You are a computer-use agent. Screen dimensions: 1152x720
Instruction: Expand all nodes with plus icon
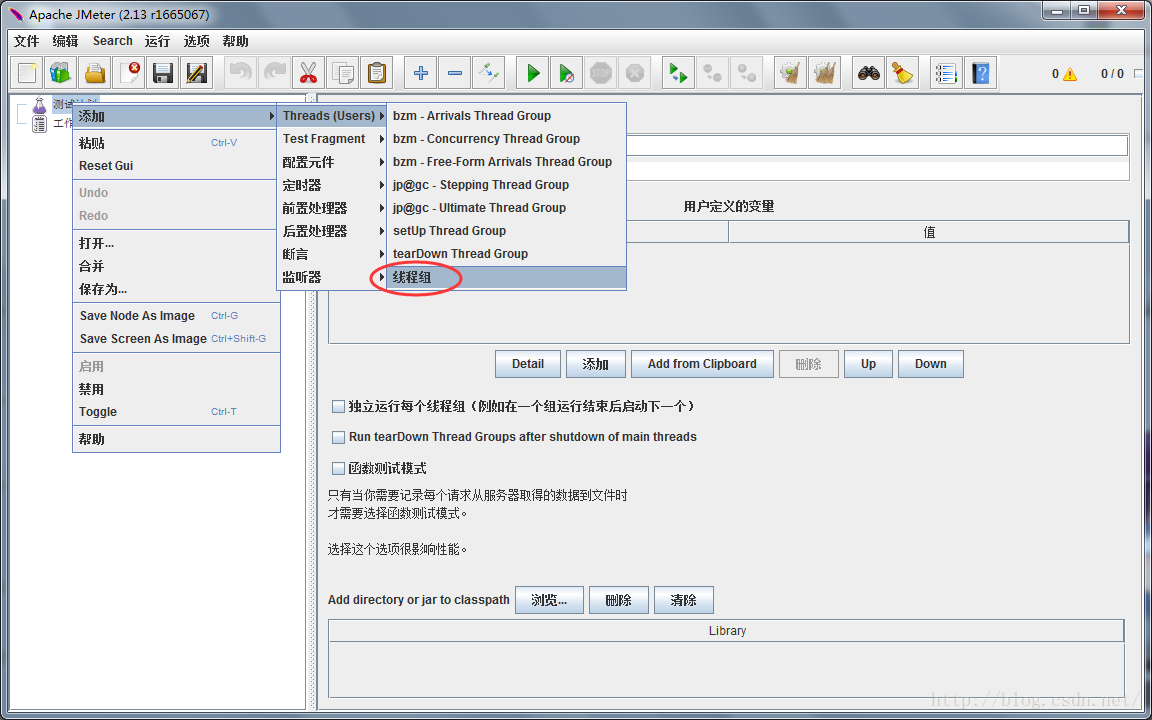[x=420, y=73]
